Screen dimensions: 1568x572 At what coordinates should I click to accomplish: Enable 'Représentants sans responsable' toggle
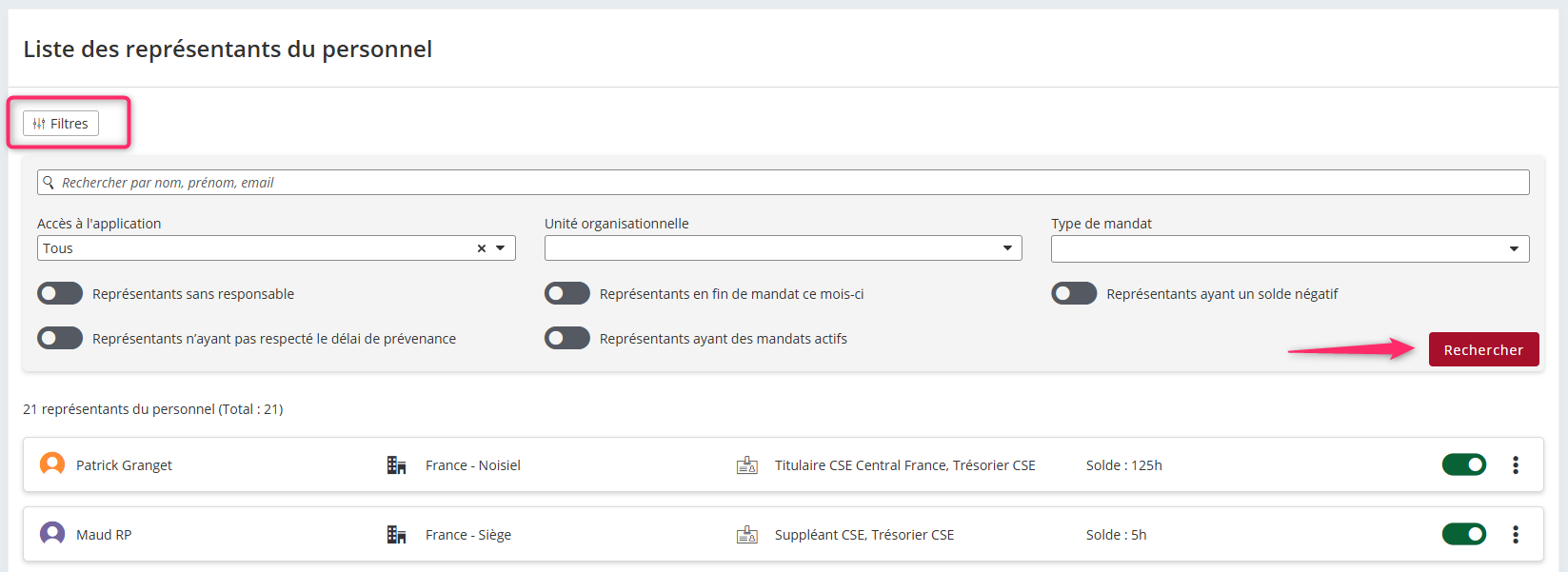60,293
